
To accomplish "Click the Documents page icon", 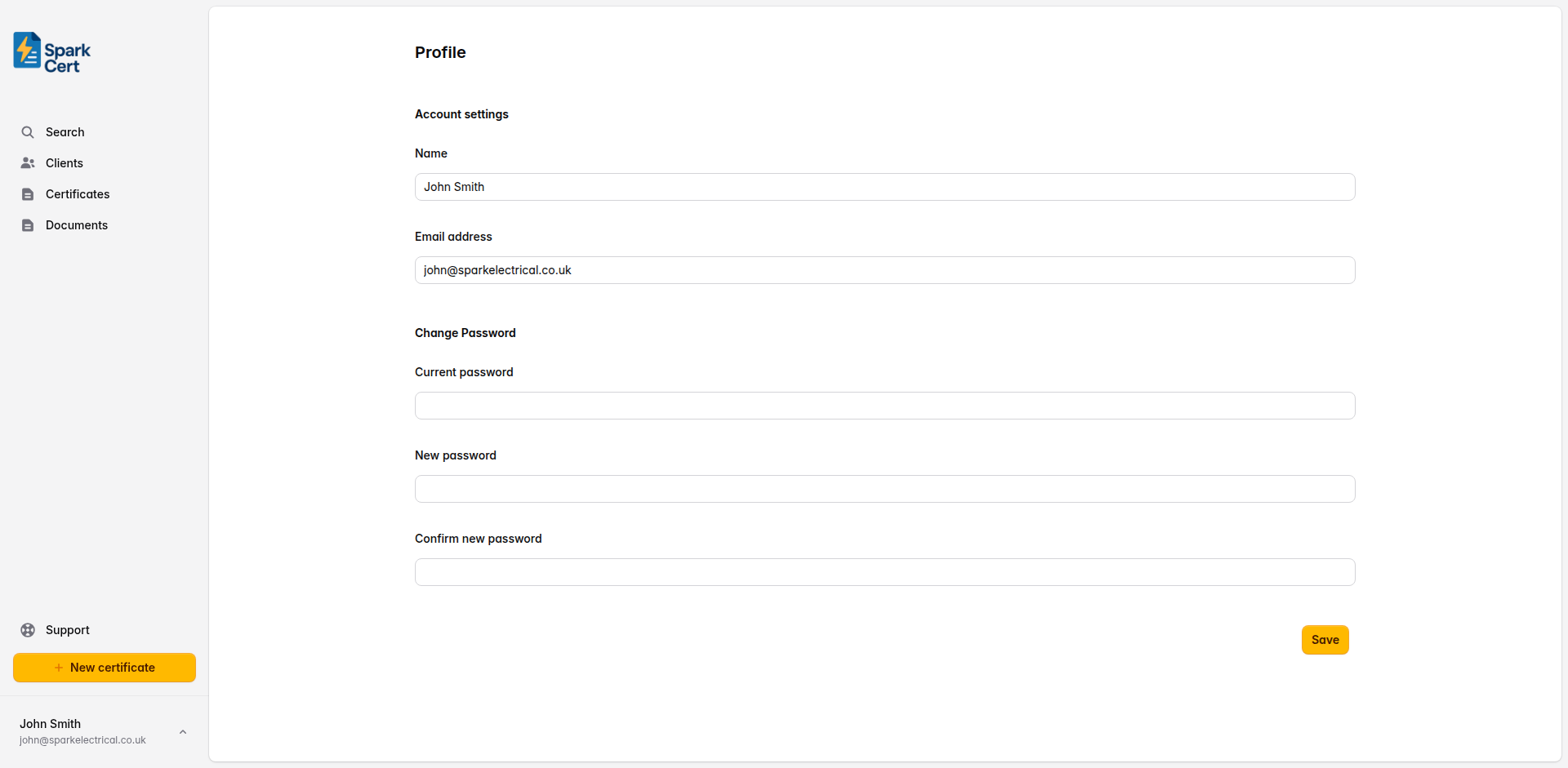I will [x=28, y=224].
